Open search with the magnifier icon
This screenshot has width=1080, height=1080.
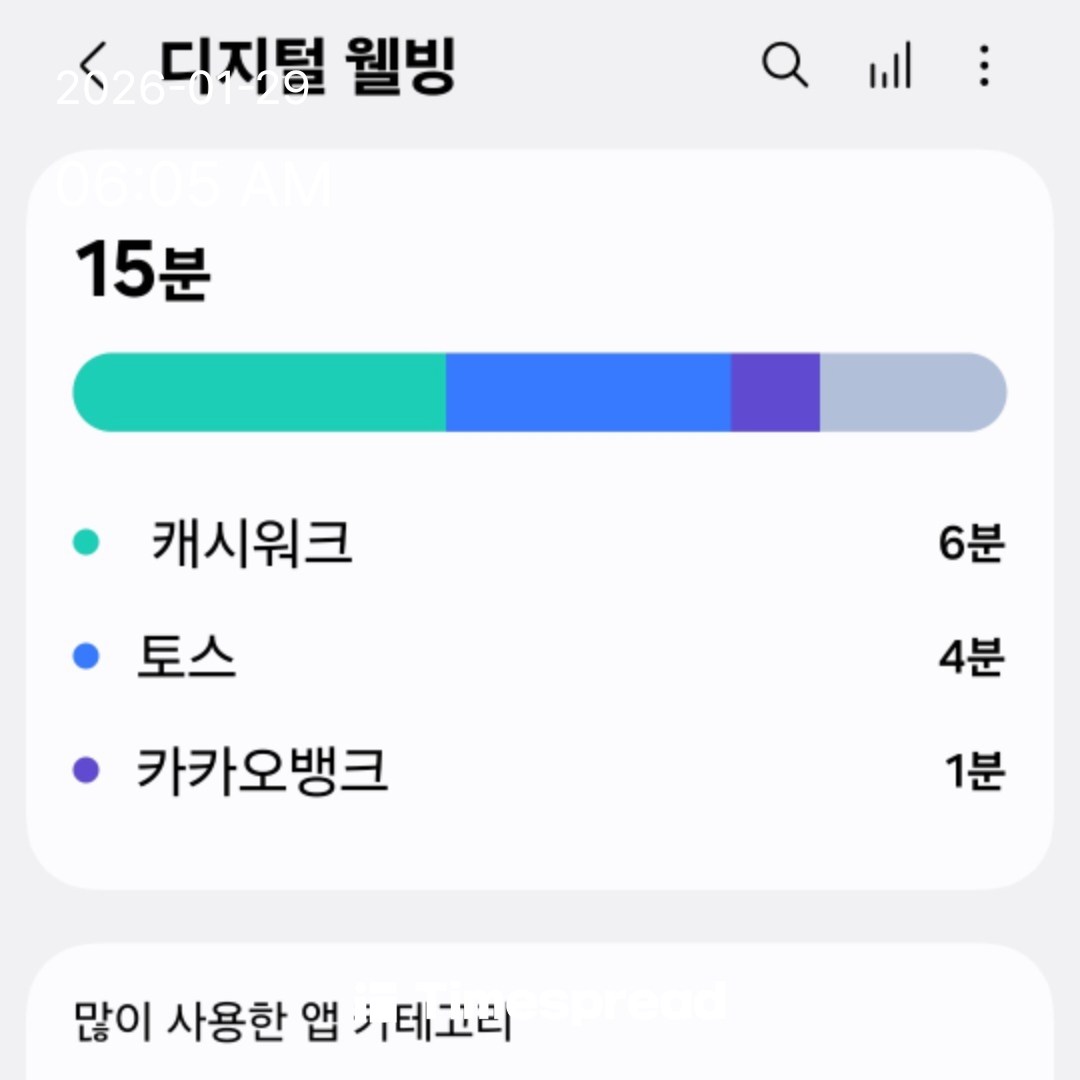pos(785,66)
